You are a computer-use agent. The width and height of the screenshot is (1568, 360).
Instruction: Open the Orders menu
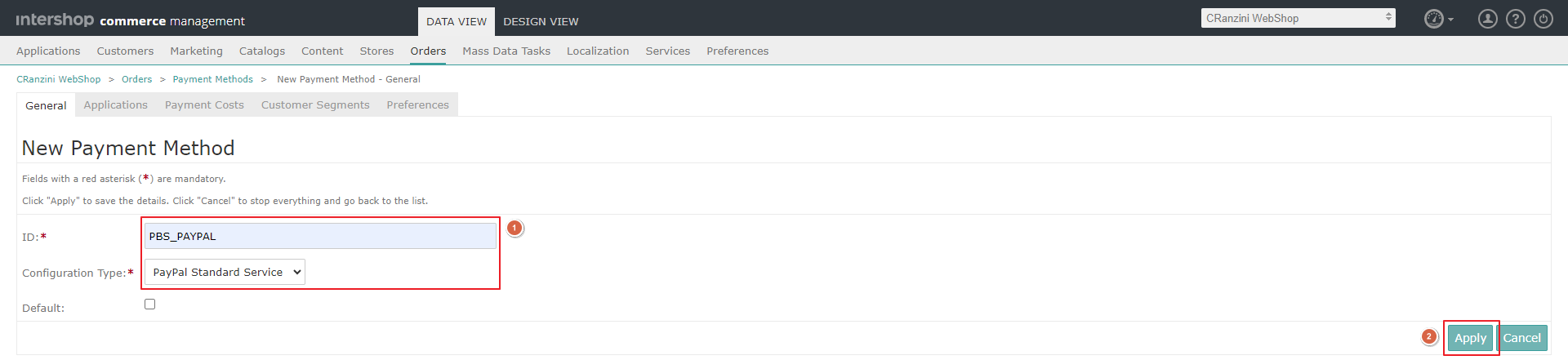(428, 51)
